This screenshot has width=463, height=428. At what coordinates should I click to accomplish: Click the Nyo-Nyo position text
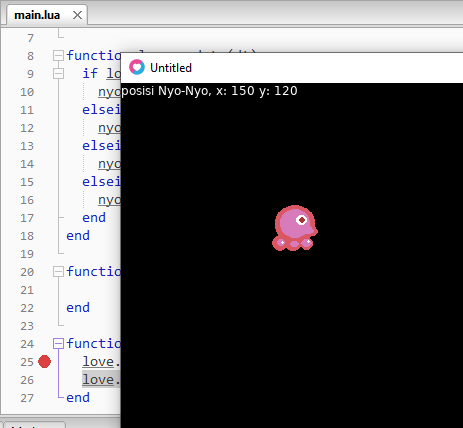(x=209, y=91)
